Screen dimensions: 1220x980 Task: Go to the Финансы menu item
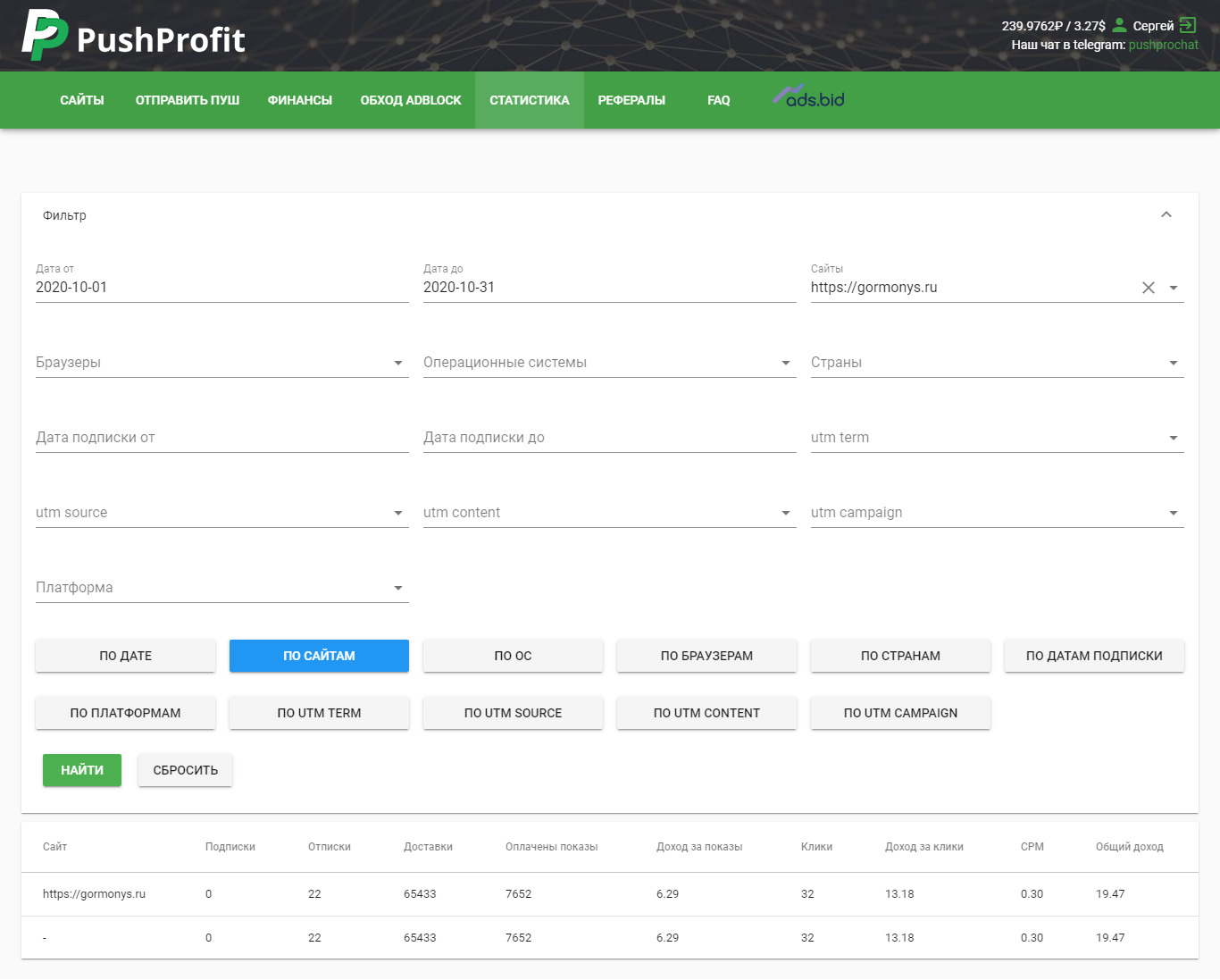coord(300,100)
